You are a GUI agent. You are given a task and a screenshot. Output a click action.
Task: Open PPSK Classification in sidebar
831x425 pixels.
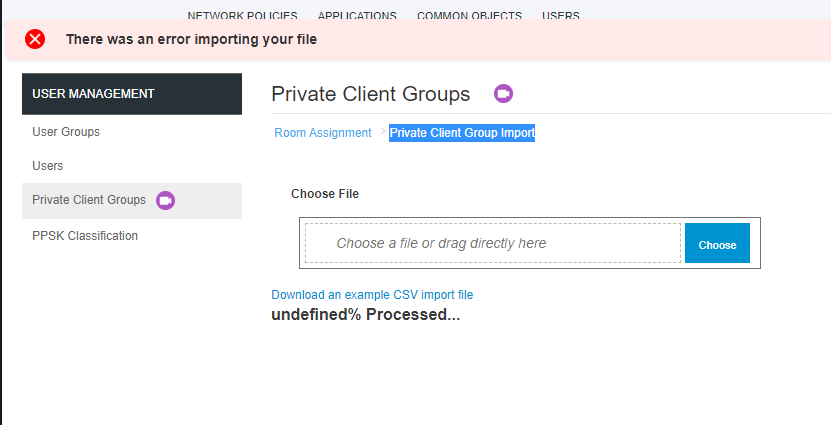(x=85, y=236)
